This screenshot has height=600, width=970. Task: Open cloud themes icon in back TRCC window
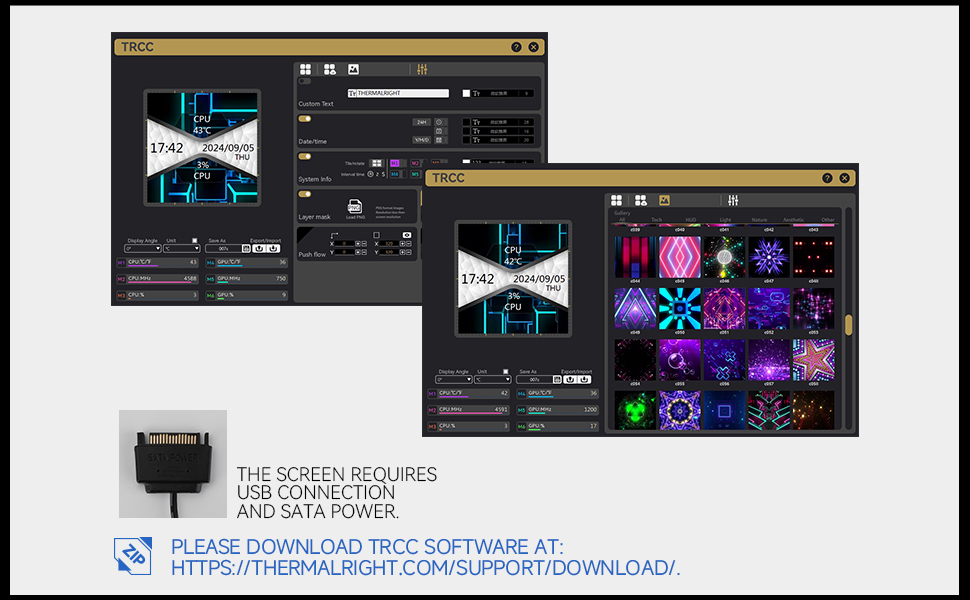point(330,69)
